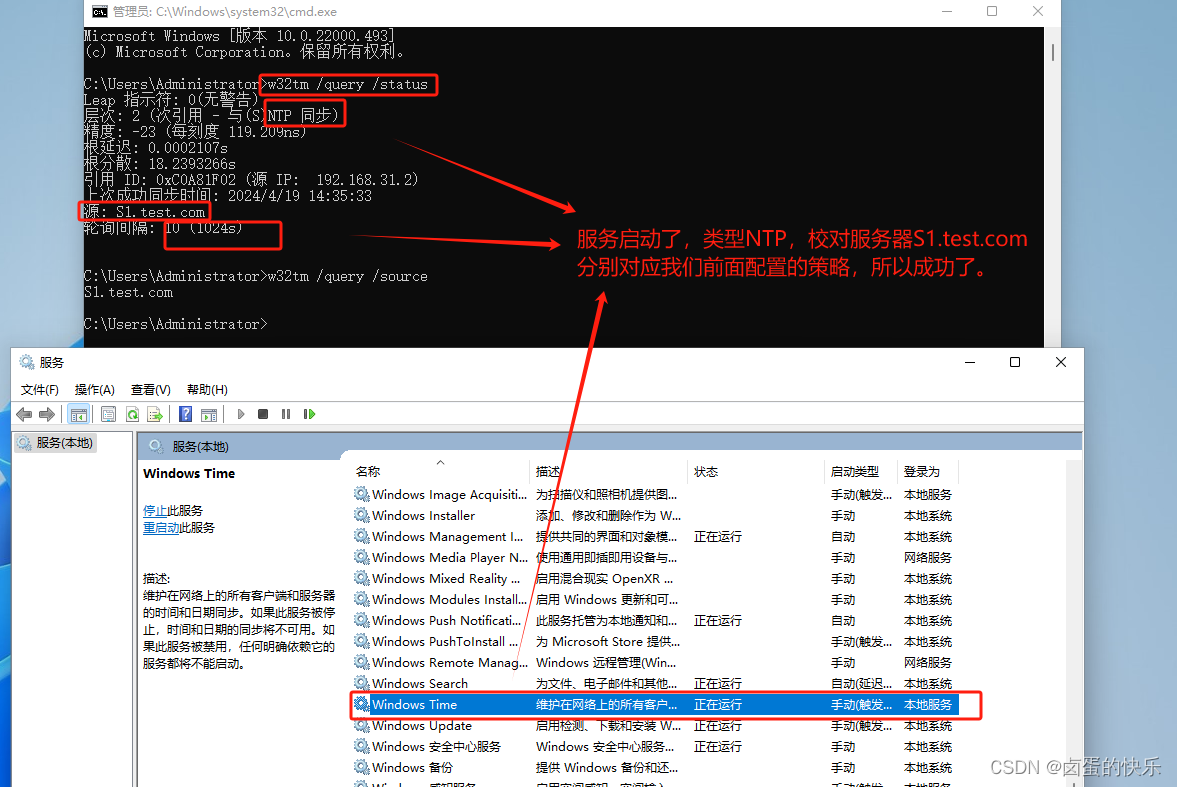Click the 停止 link to stop this service
1177x787 pixels.
pos(155,511)
